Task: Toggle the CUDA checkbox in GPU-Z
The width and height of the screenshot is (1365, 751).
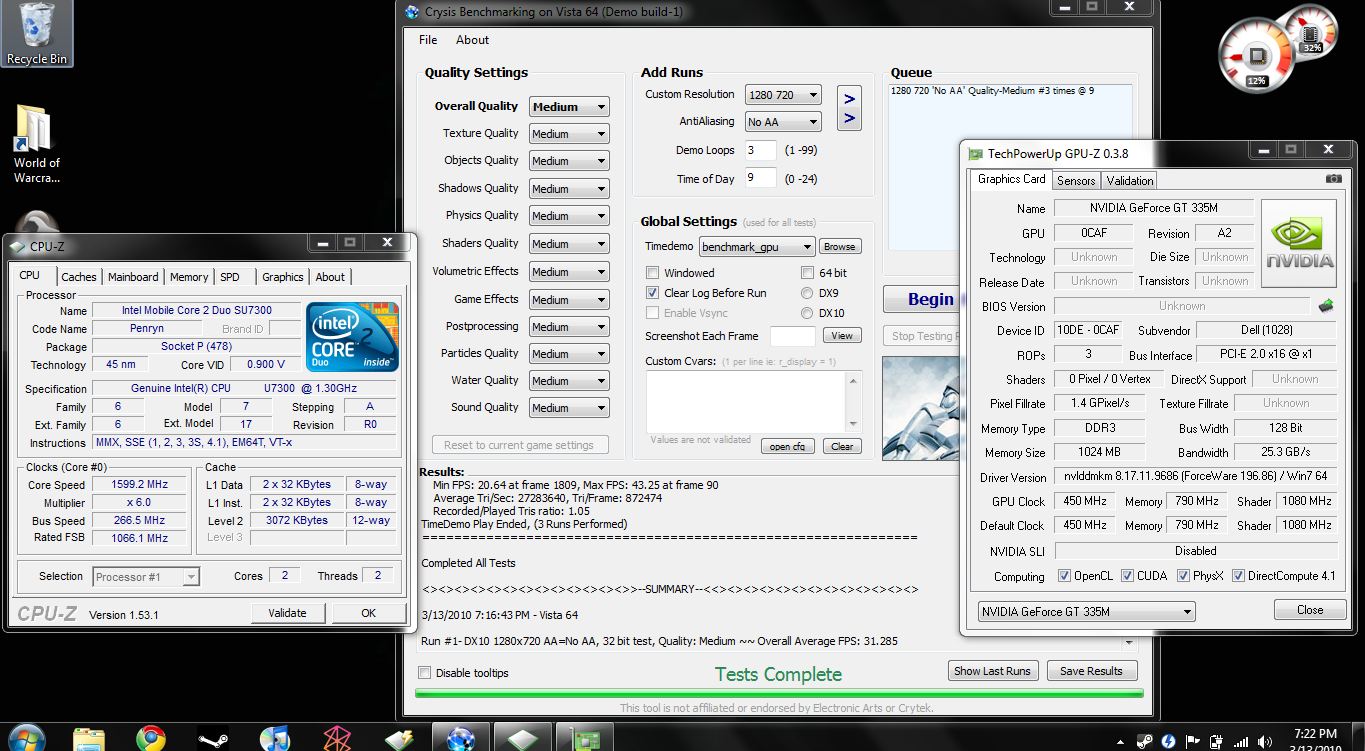Action: pyautogui.click(x=1127, y=576)
